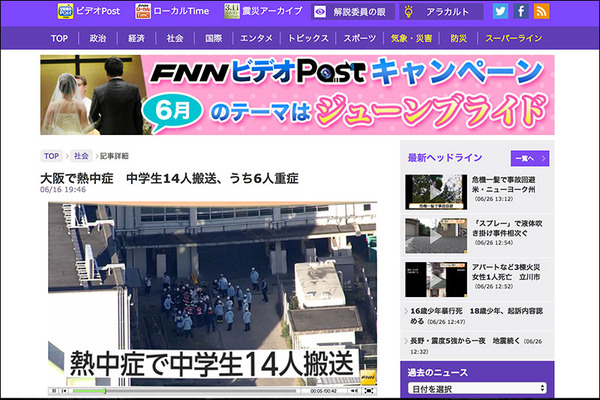Mute the video volume

pos(354,391)
